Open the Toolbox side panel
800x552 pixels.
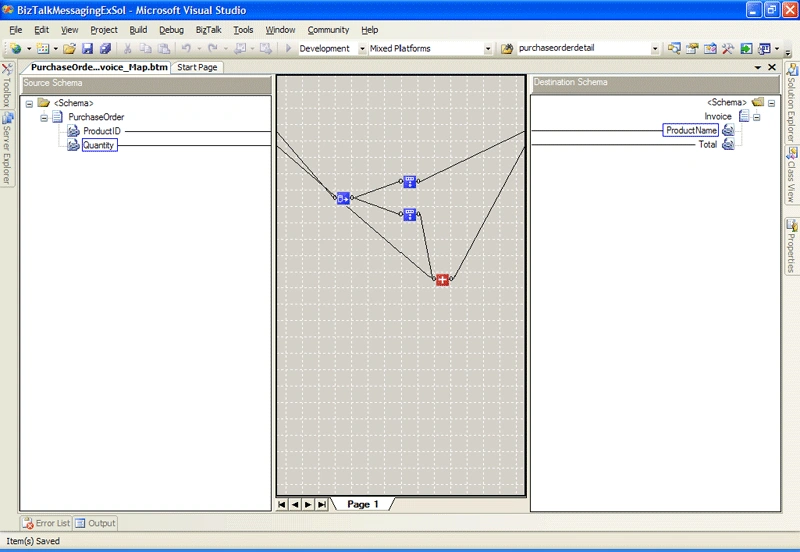[7, 85]
